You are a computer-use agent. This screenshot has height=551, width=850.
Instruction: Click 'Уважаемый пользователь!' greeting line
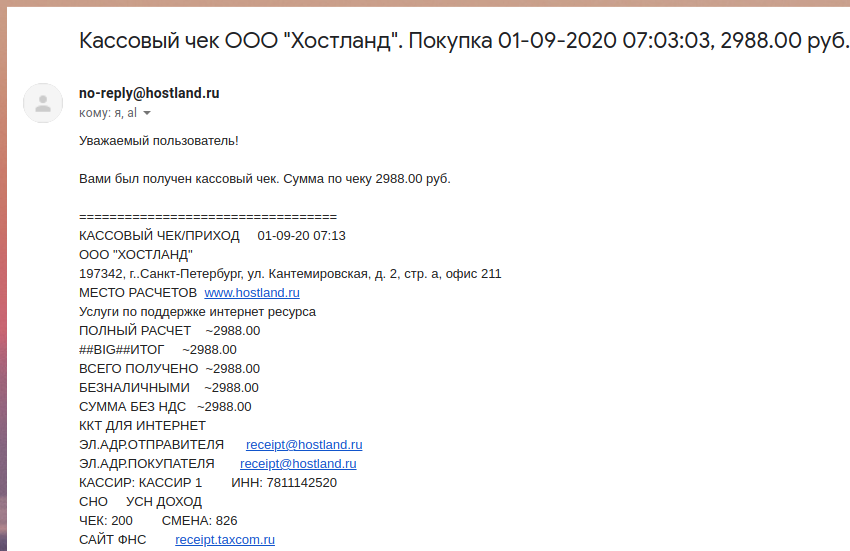[159, 141]
